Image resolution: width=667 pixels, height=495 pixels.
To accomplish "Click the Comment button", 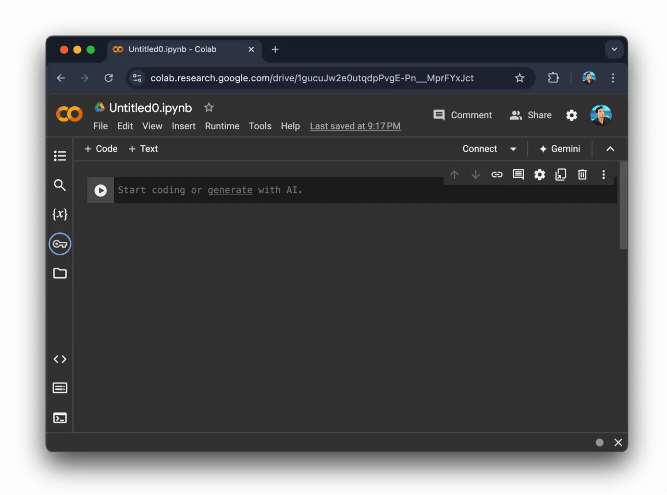I will (462, 115).
